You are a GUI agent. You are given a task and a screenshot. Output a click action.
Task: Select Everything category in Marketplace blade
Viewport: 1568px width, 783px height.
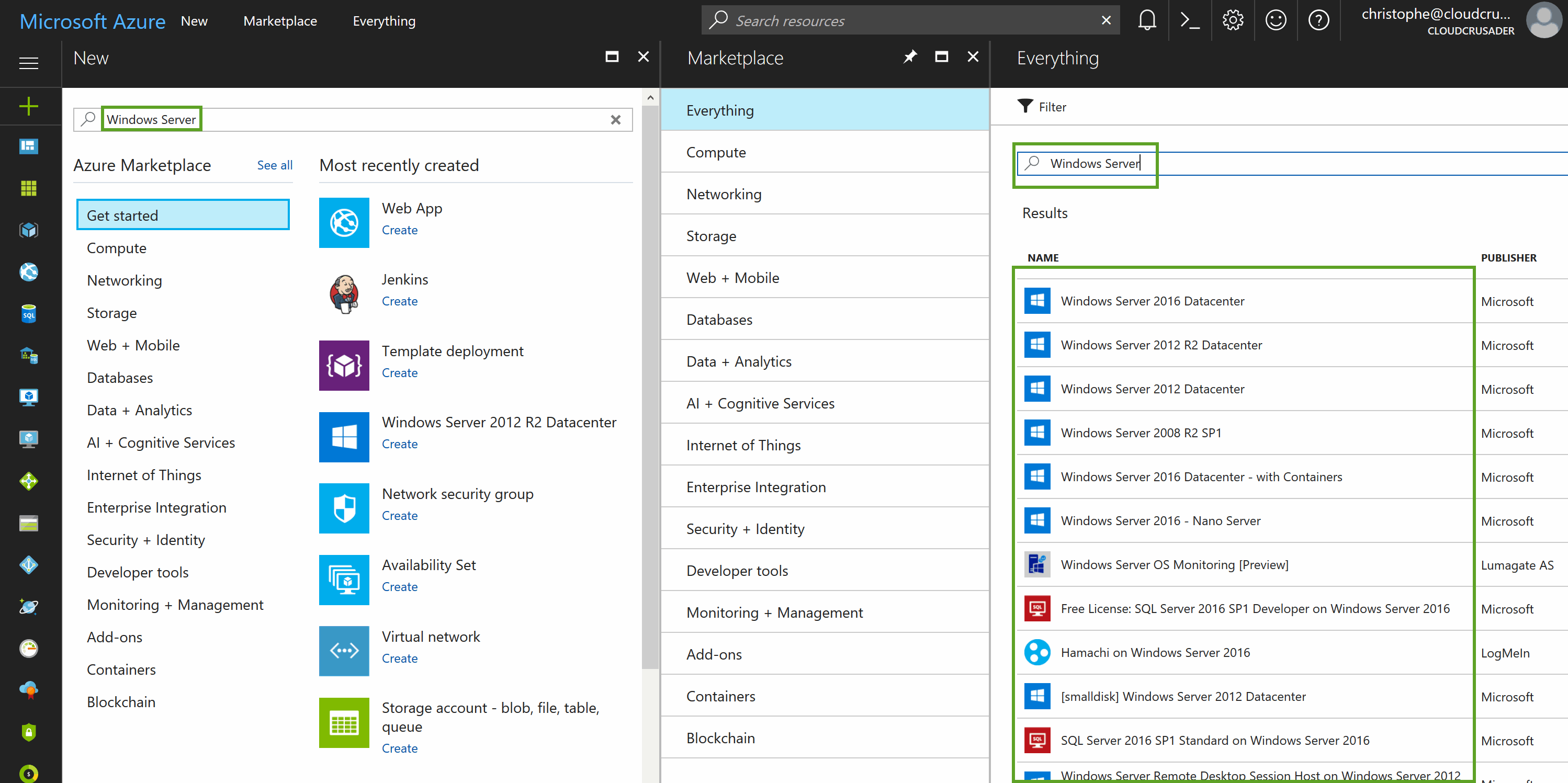(825, 110)
